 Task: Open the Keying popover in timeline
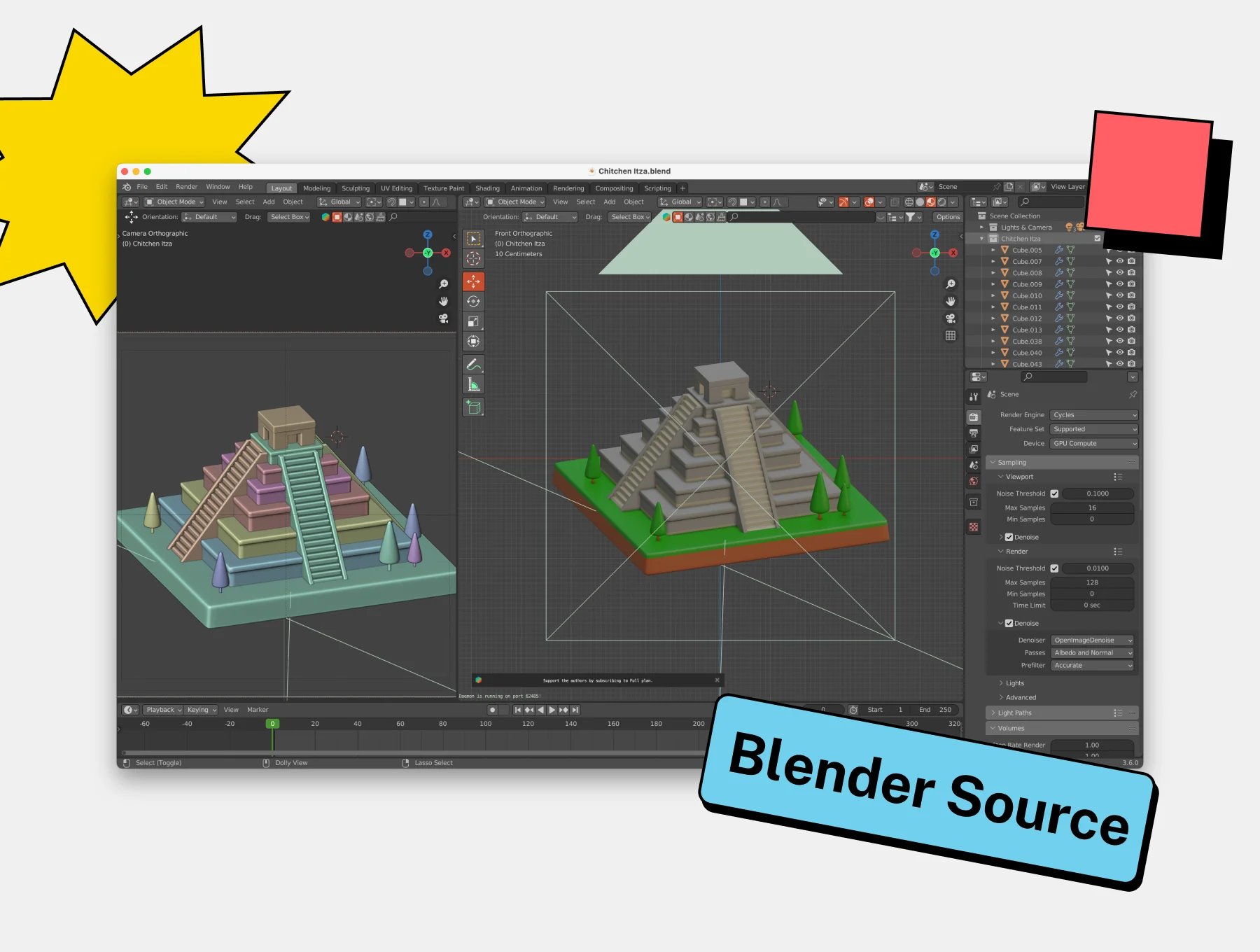[202, 710]
